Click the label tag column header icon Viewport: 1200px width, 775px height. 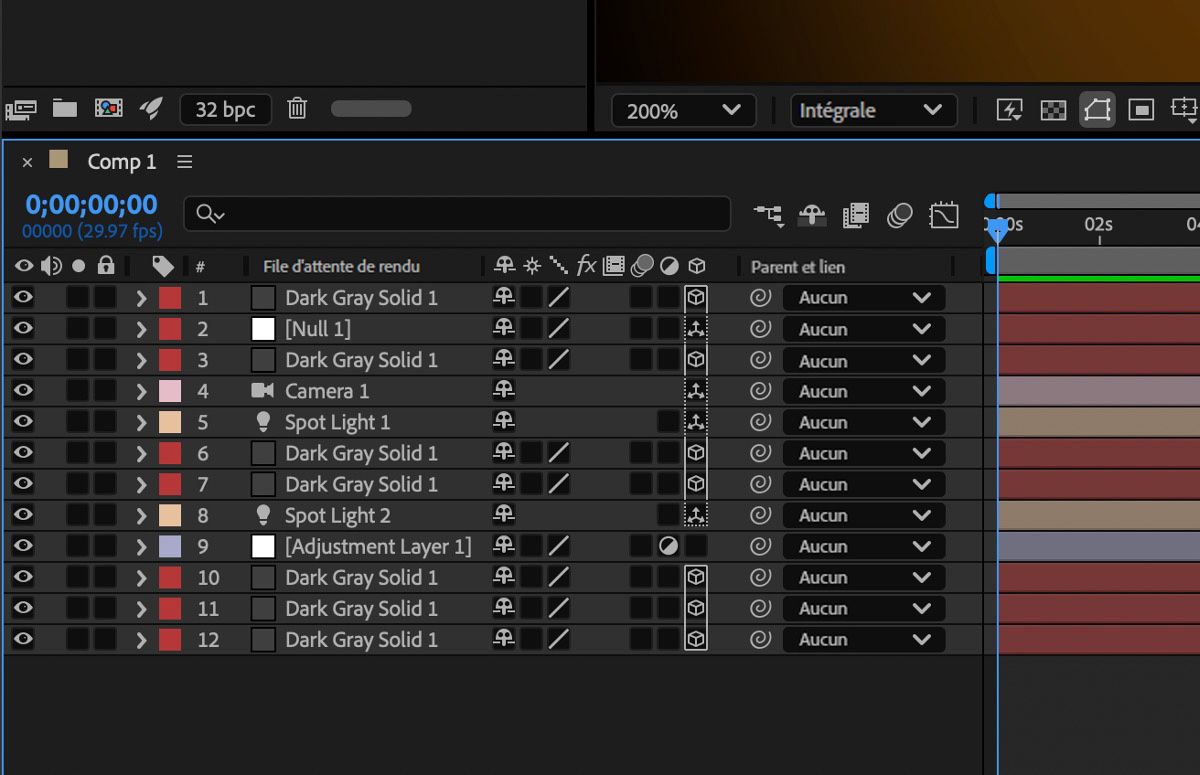[x=163, y=266]
